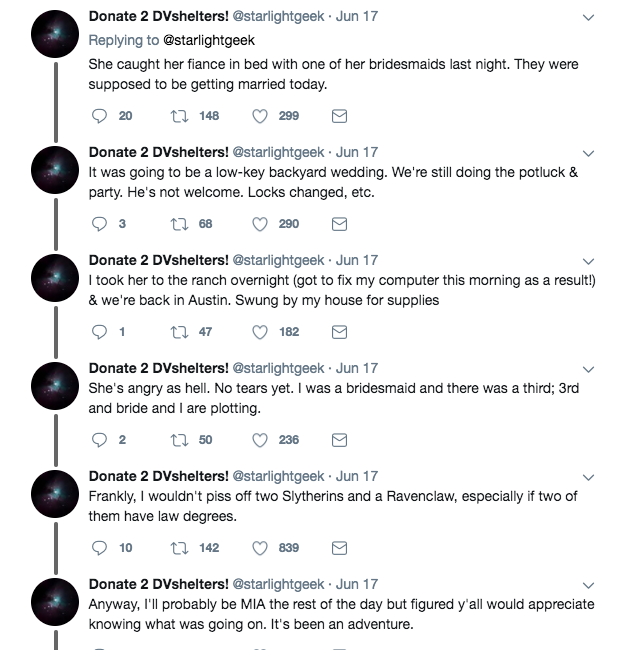This screenshot has height=650, width=629.
Task: Like the ranch overnight tweet with 182 likes
Action: [260, 332]
